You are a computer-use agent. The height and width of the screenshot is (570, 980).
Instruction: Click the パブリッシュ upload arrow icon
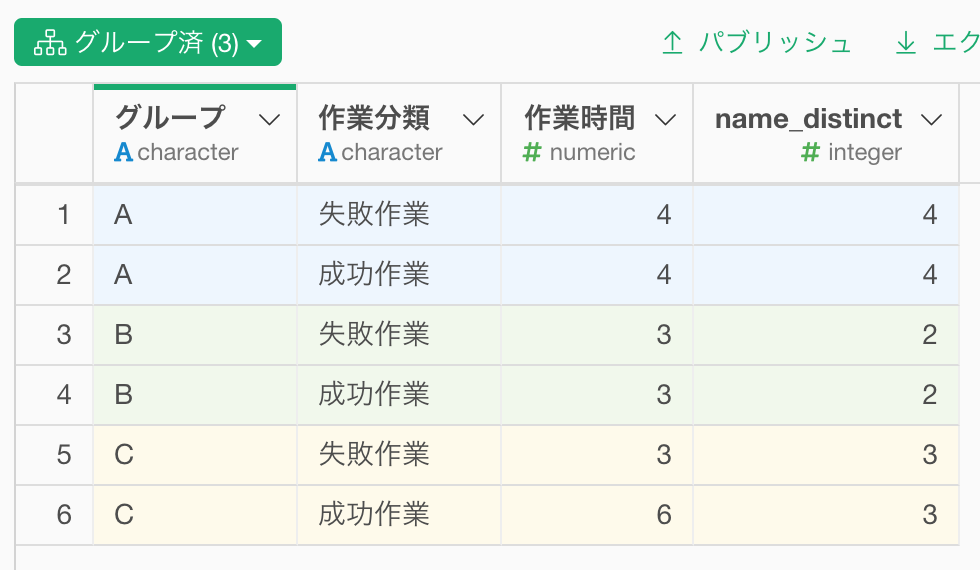coord(672,43)
